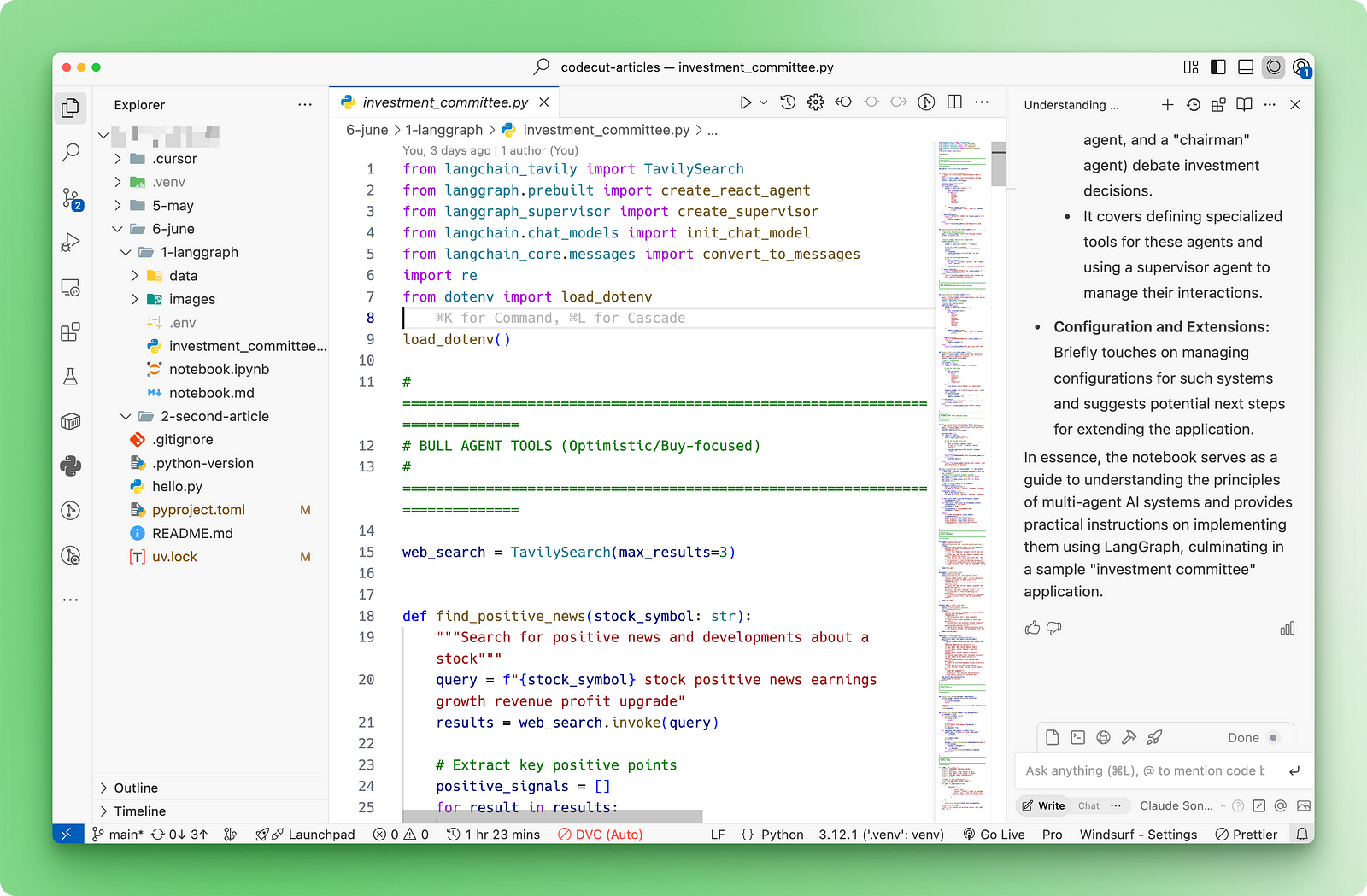Give thumbs up to Cascade response
Viewport: 1367px width, 896px height.
(x=1032, y=628)
